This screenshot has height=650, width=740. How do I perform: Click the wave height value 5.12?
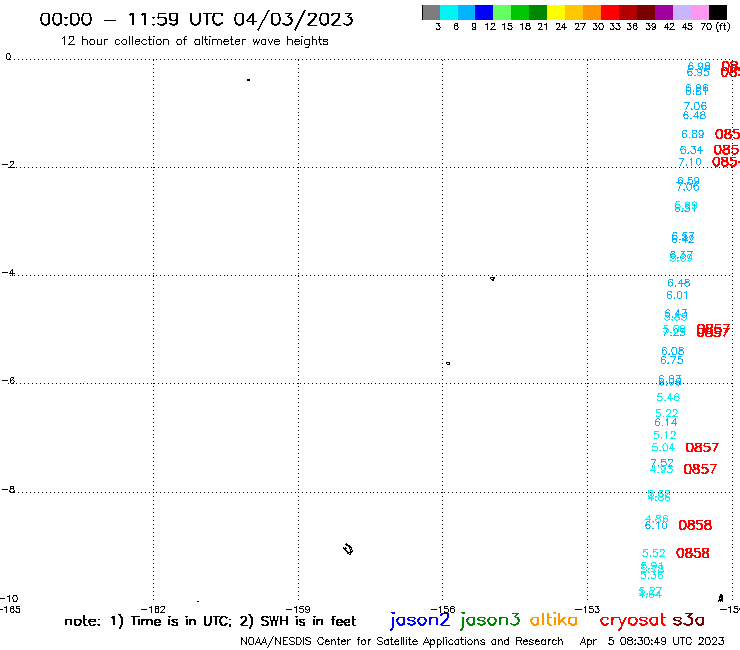click(665, 435)
